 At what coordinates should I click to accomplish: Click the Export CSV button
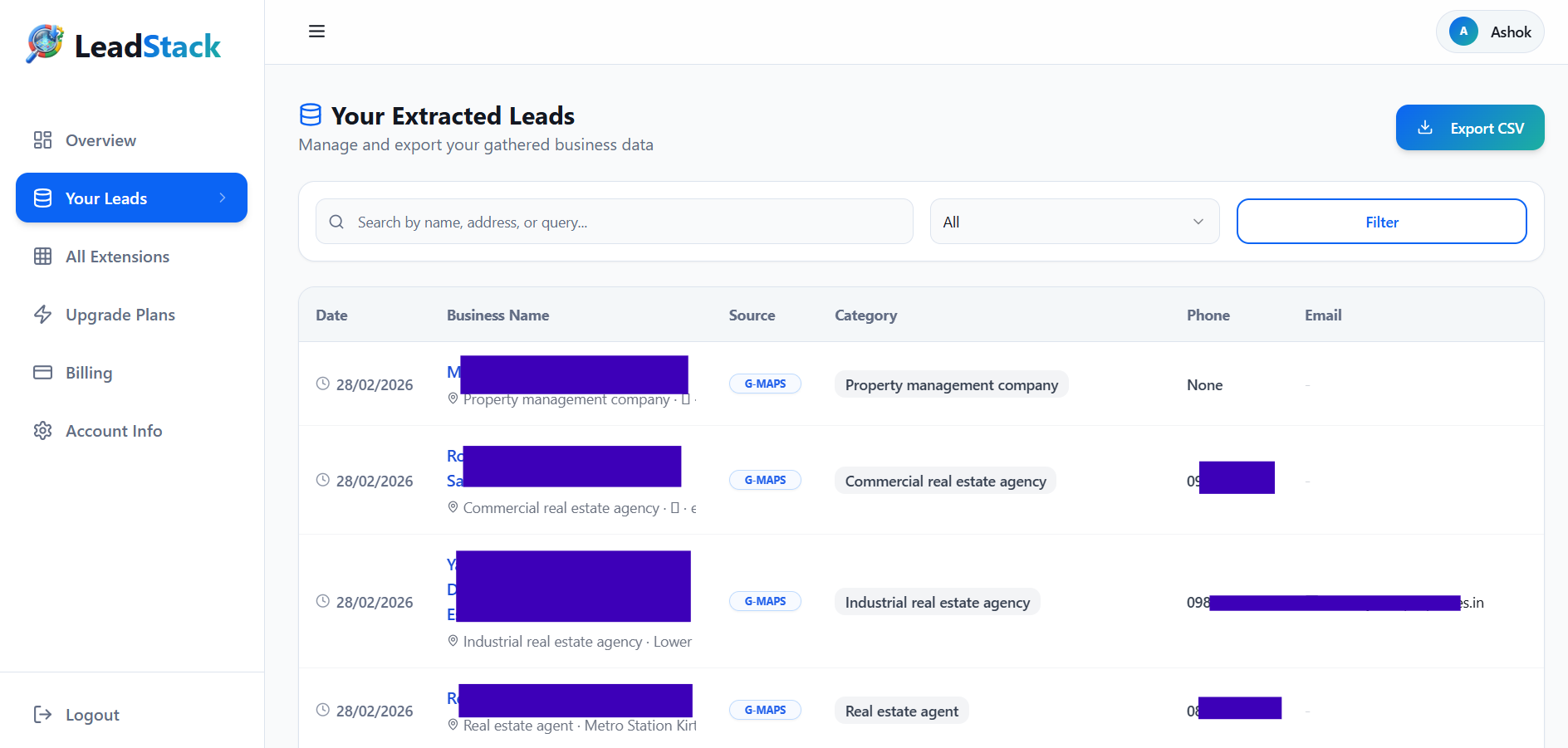[1470, 127]
